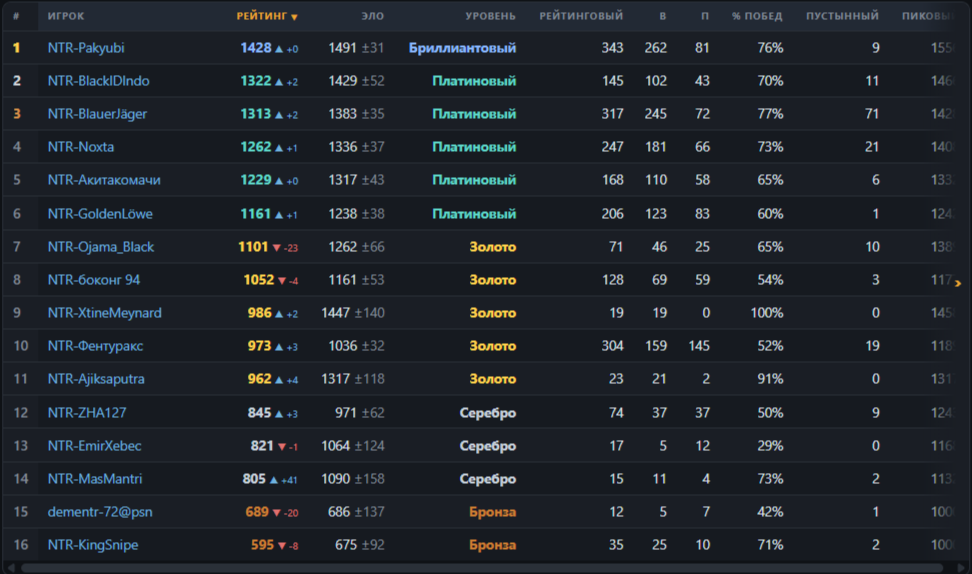
Task: Sort by РЕЙТИНГОВЫЙ column header
Action: pyautogui.click(x=581, y=16)
